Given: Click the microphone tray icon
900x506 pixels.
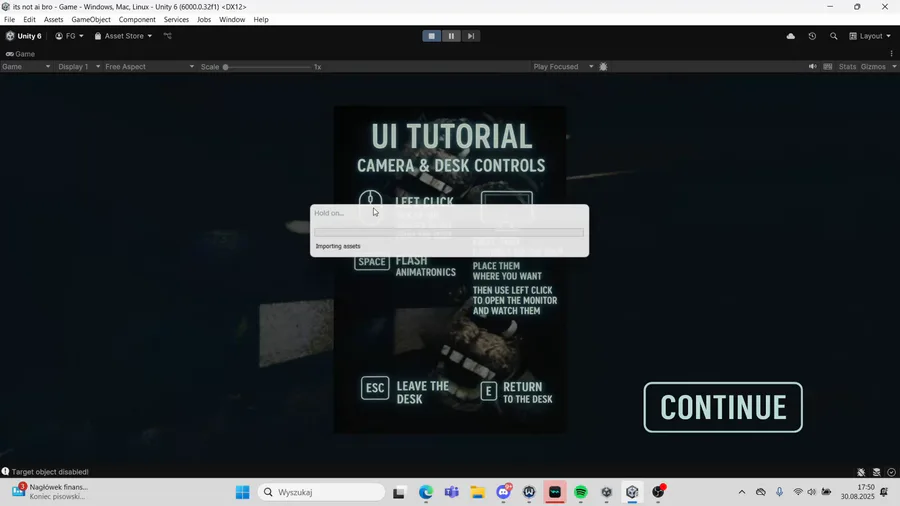Looking at the screenshot, I should tap(779, 492).
